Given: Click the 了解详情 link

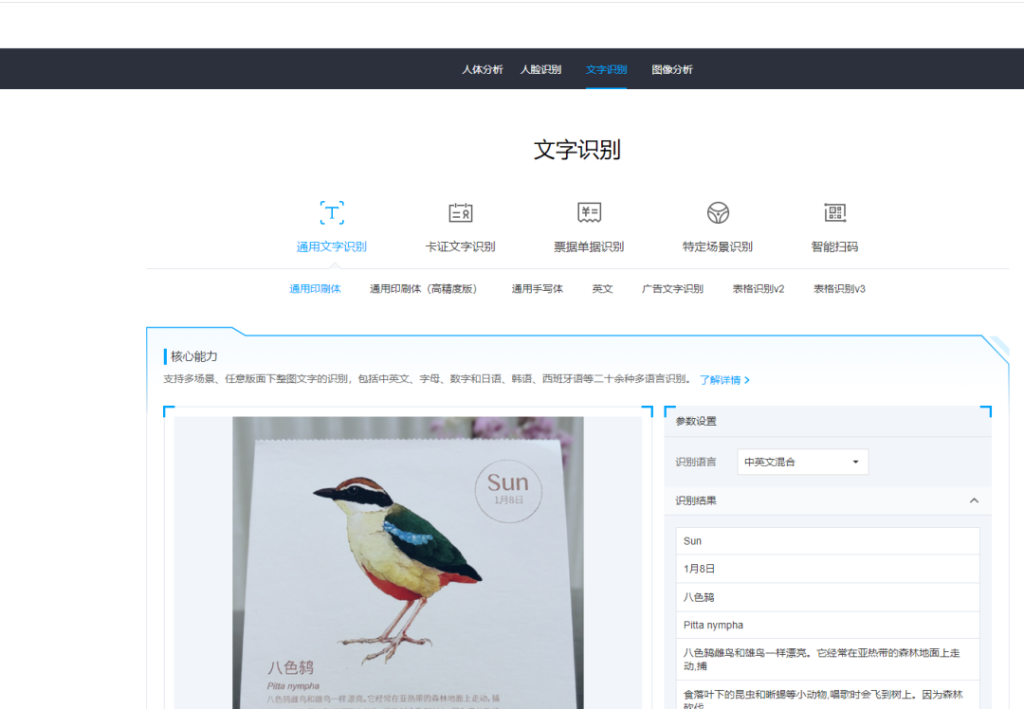Looking at the screenshot, I should click(x=724, y=380).
